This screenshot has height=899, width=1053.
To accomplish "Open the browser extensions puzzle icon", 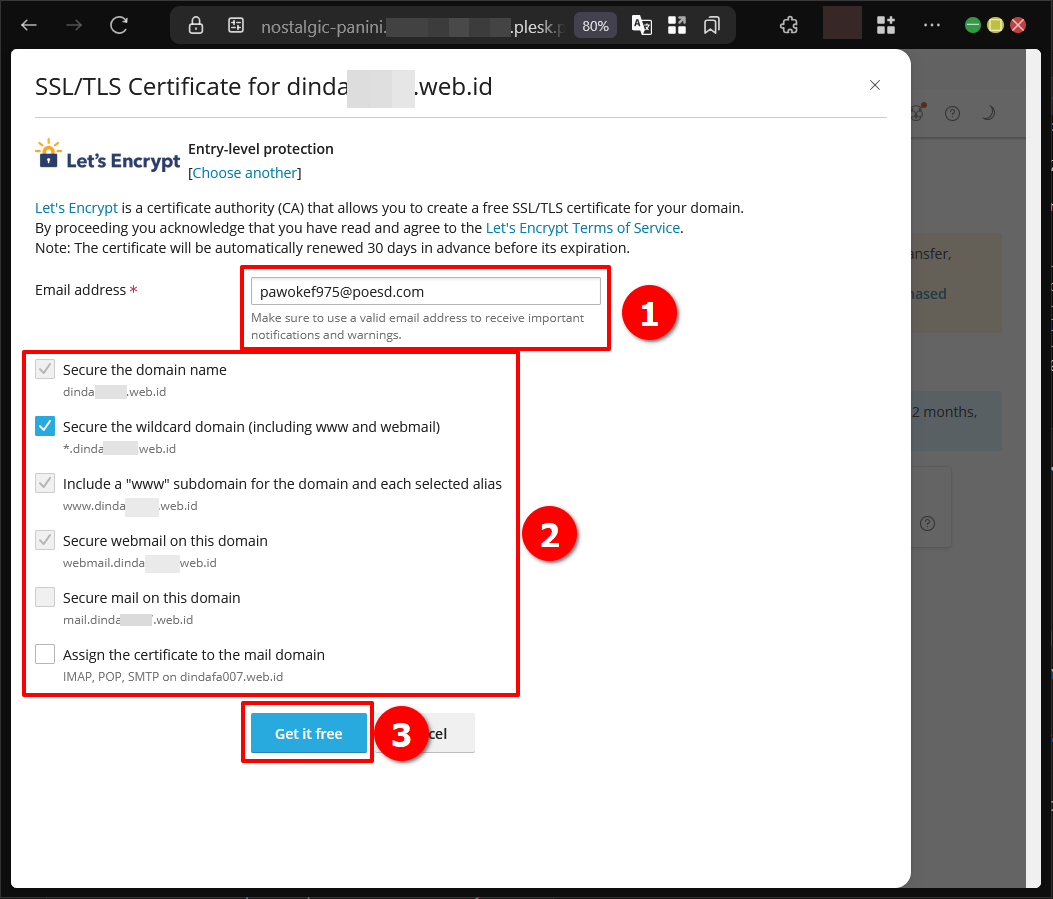I will click(789, 25).
